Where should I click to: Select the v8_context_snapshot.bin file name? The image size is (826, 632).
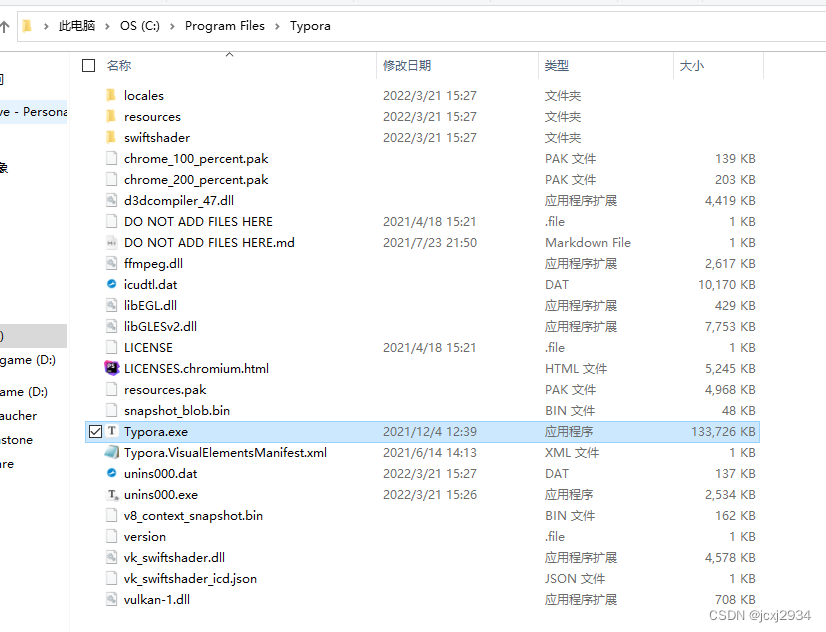(x=193, y=516)
